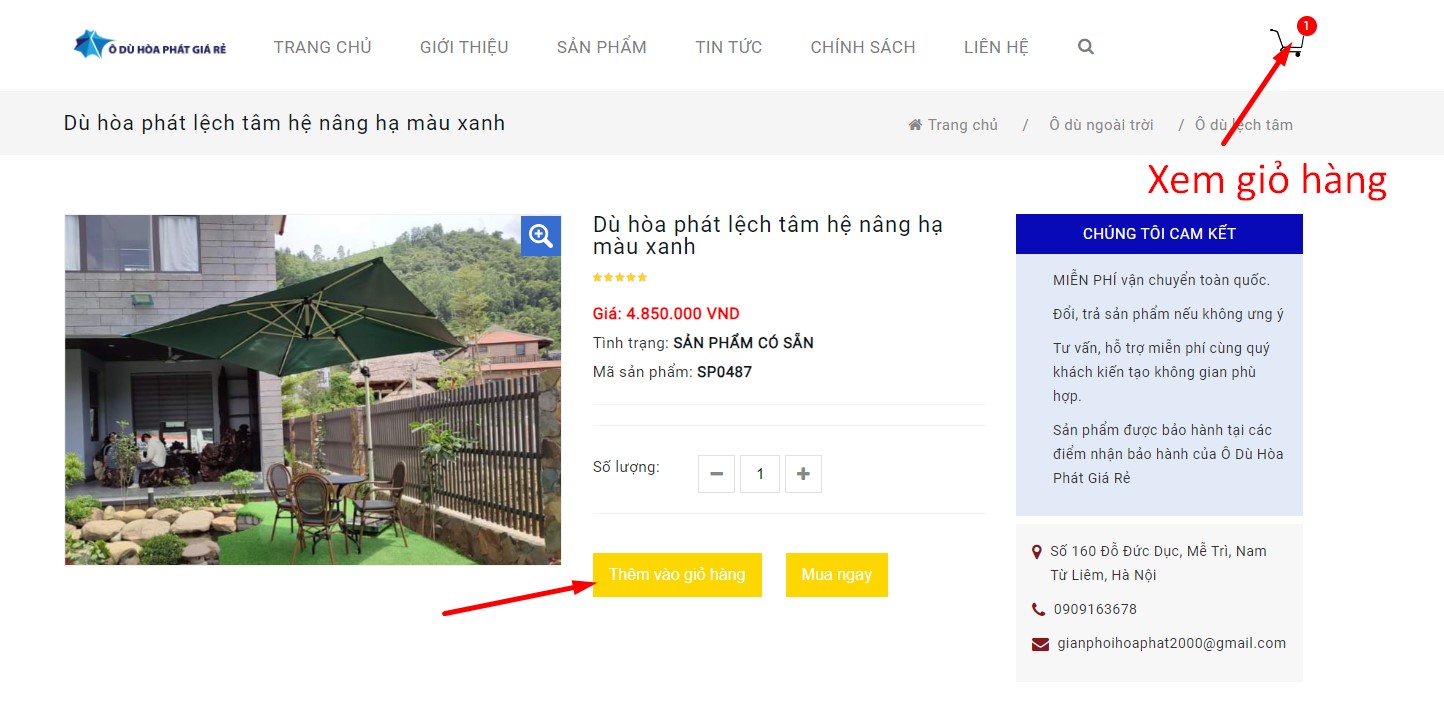Click the CHÚNG TÔI CAM KẾT header
1444x703 pixels.
click(x=1159, y=234)
